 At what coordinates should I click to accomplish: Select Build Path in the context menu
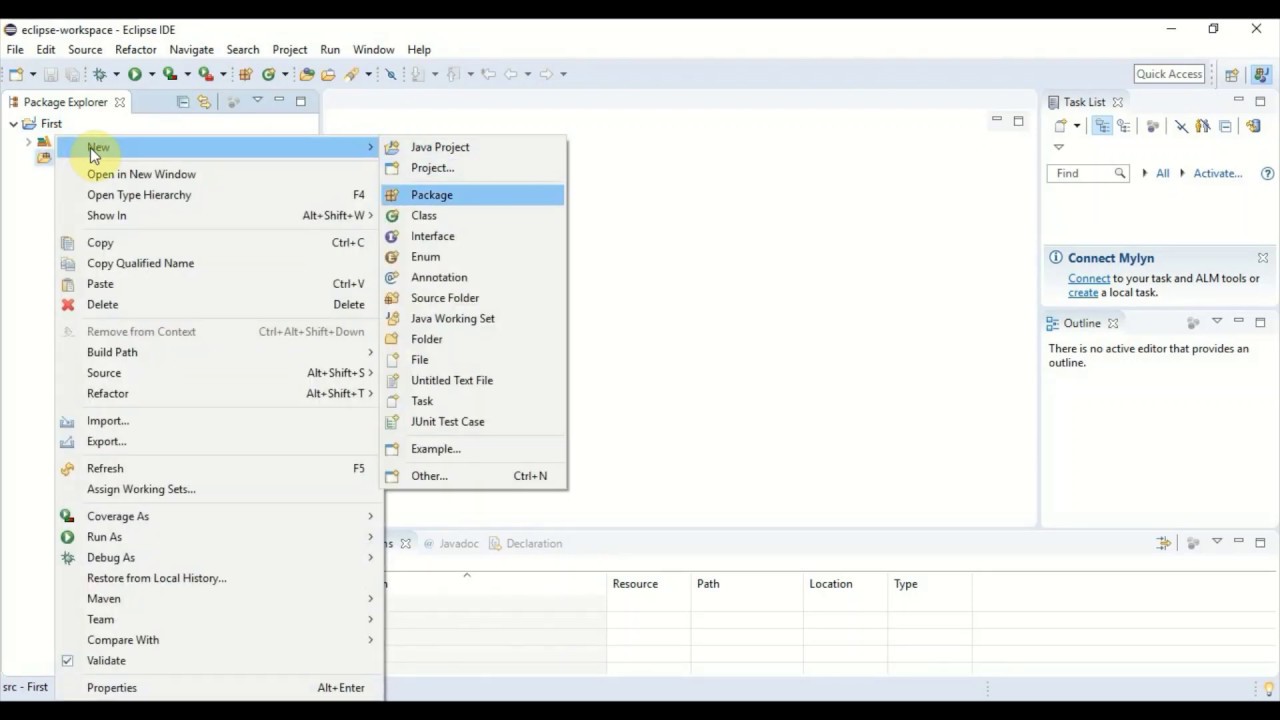(220, 352)
